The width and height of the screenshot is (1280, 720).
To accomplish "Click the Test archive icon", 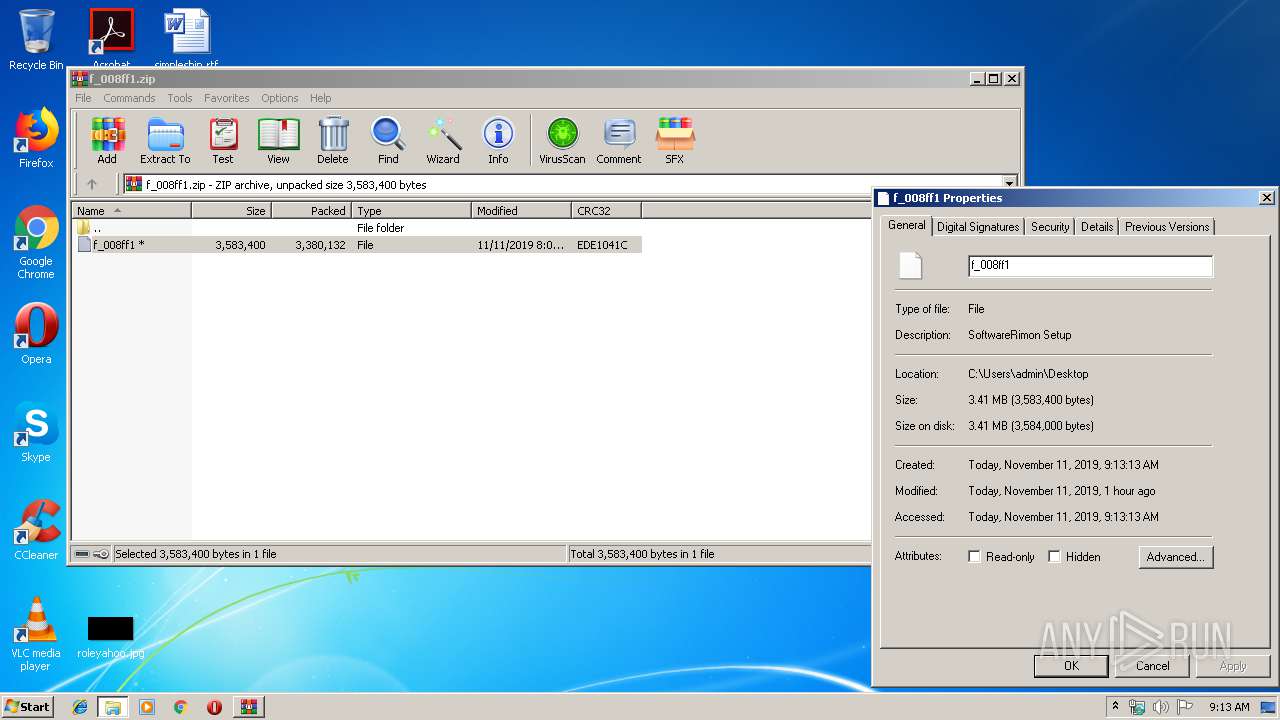I will pyautogui.click(x=223, y=140).
